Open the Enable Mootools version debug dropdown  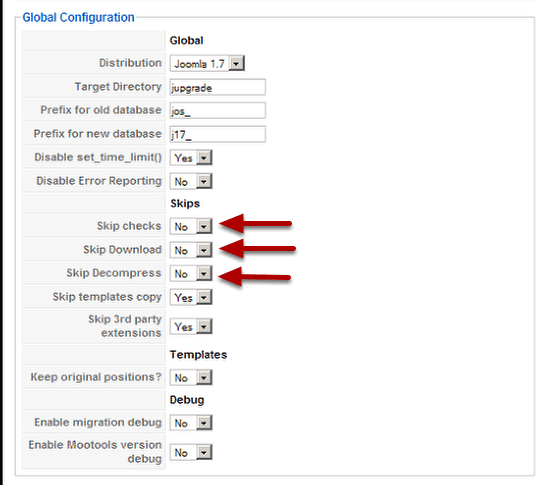[x=191, y=452]
